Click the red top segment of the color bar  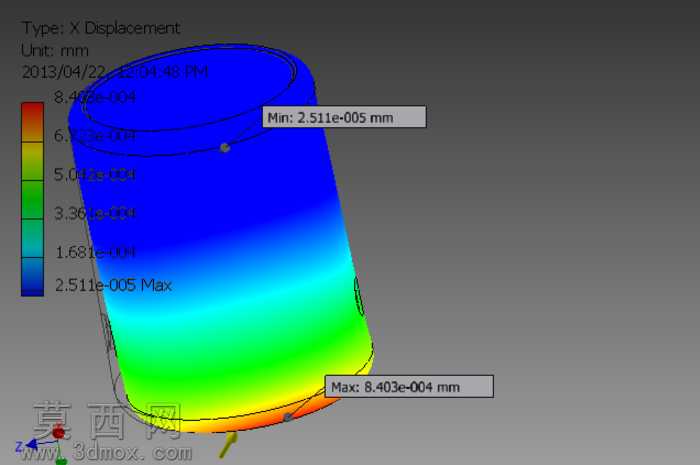[33, 122]
